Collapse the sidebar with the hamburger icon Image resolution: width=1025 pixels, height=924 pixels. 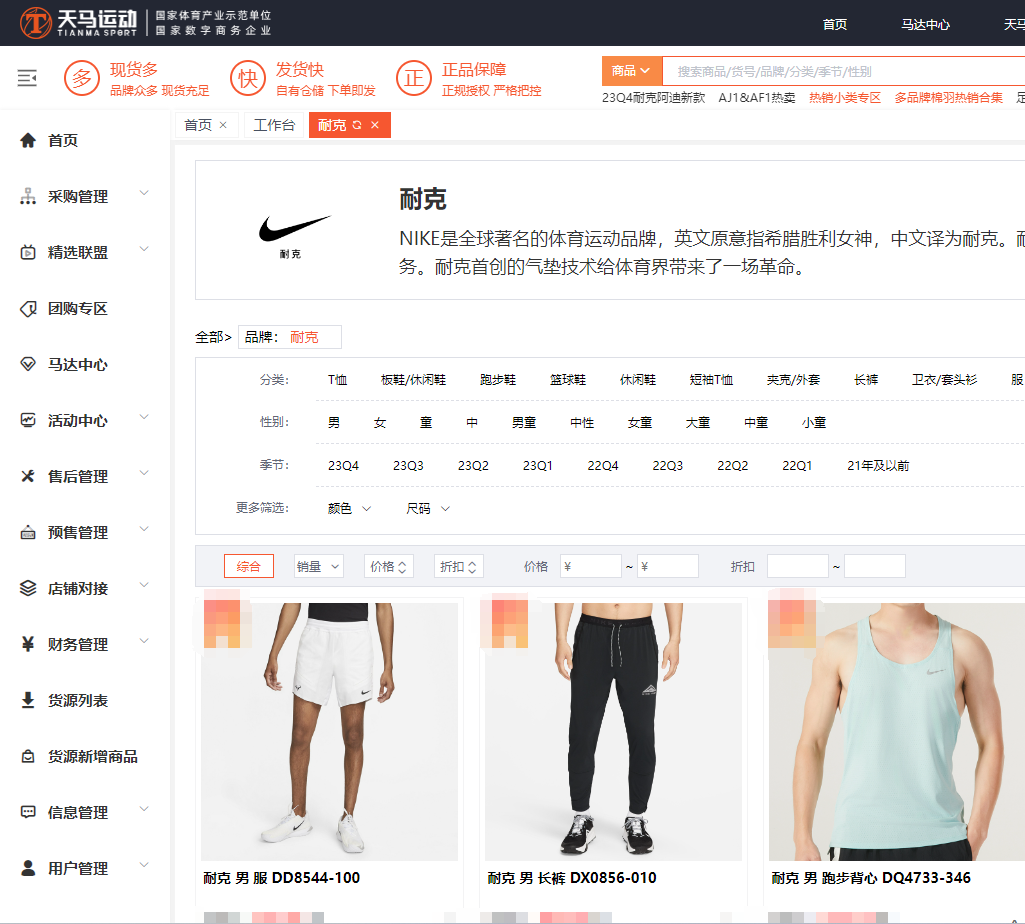pos(27,78)
